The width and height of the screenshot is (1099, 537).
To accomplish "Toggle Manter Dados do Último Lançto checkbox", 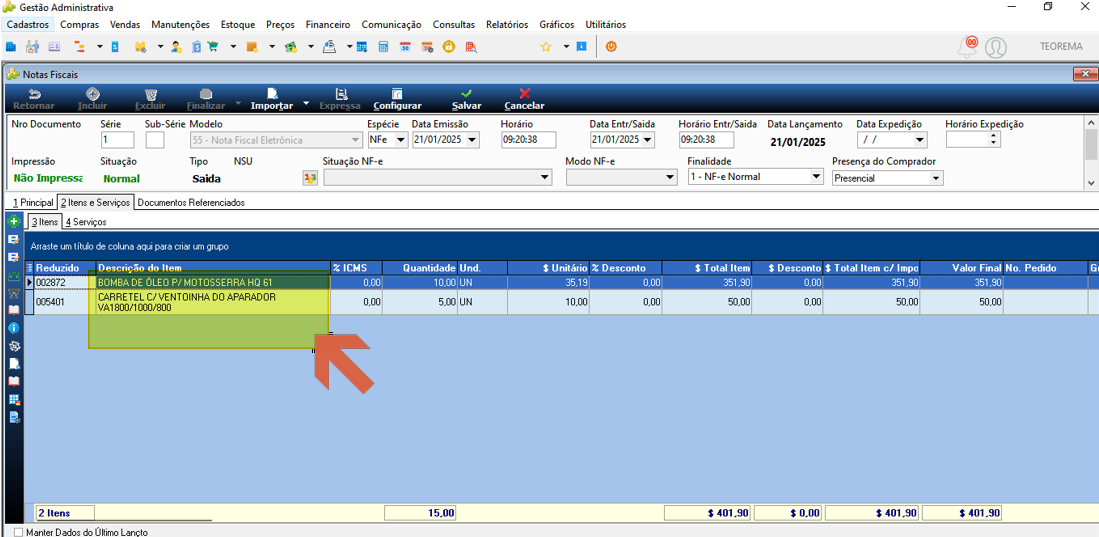I will (18, 532).
